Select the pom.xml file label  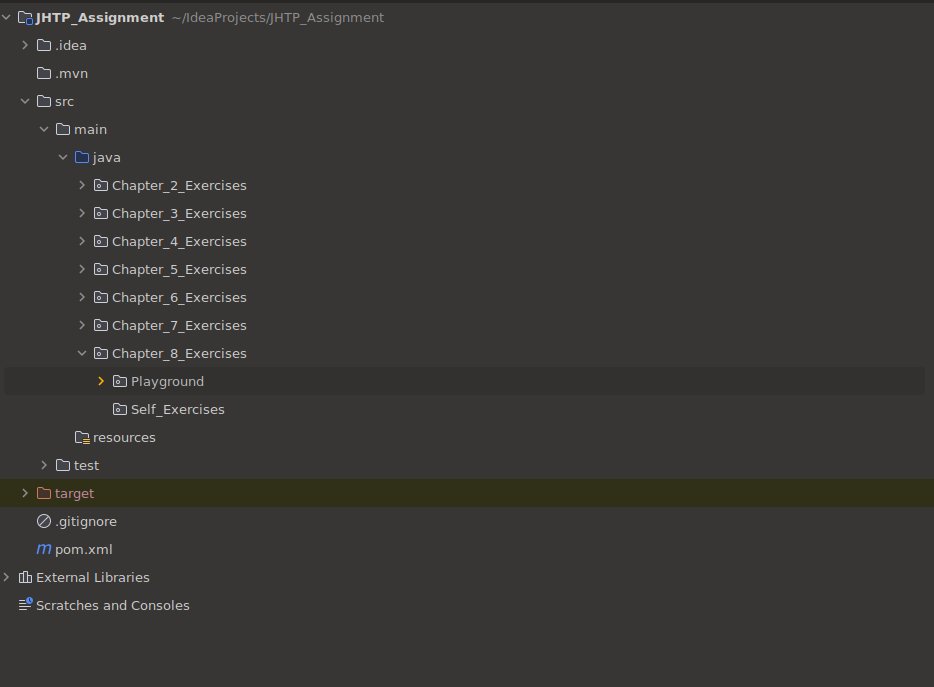tap(83, 549)
